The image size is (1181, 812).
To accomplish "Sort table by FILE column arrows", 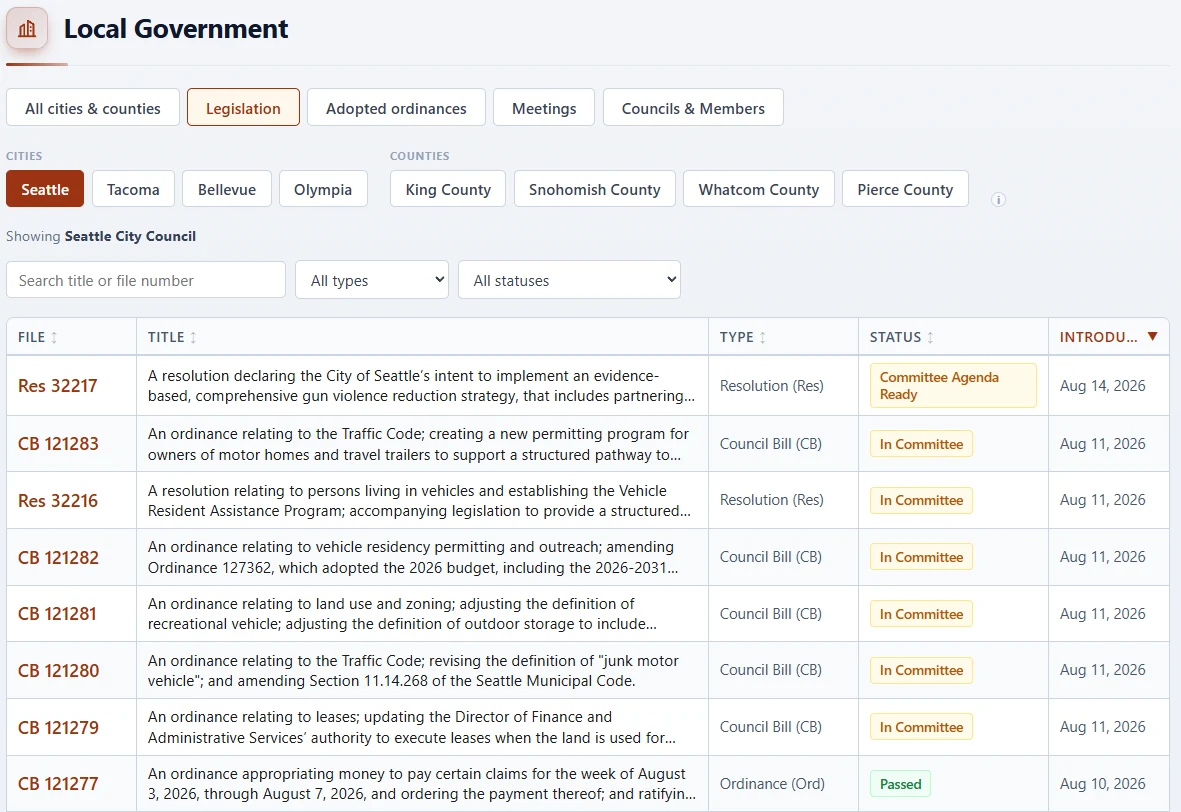I will pos(54,337).
